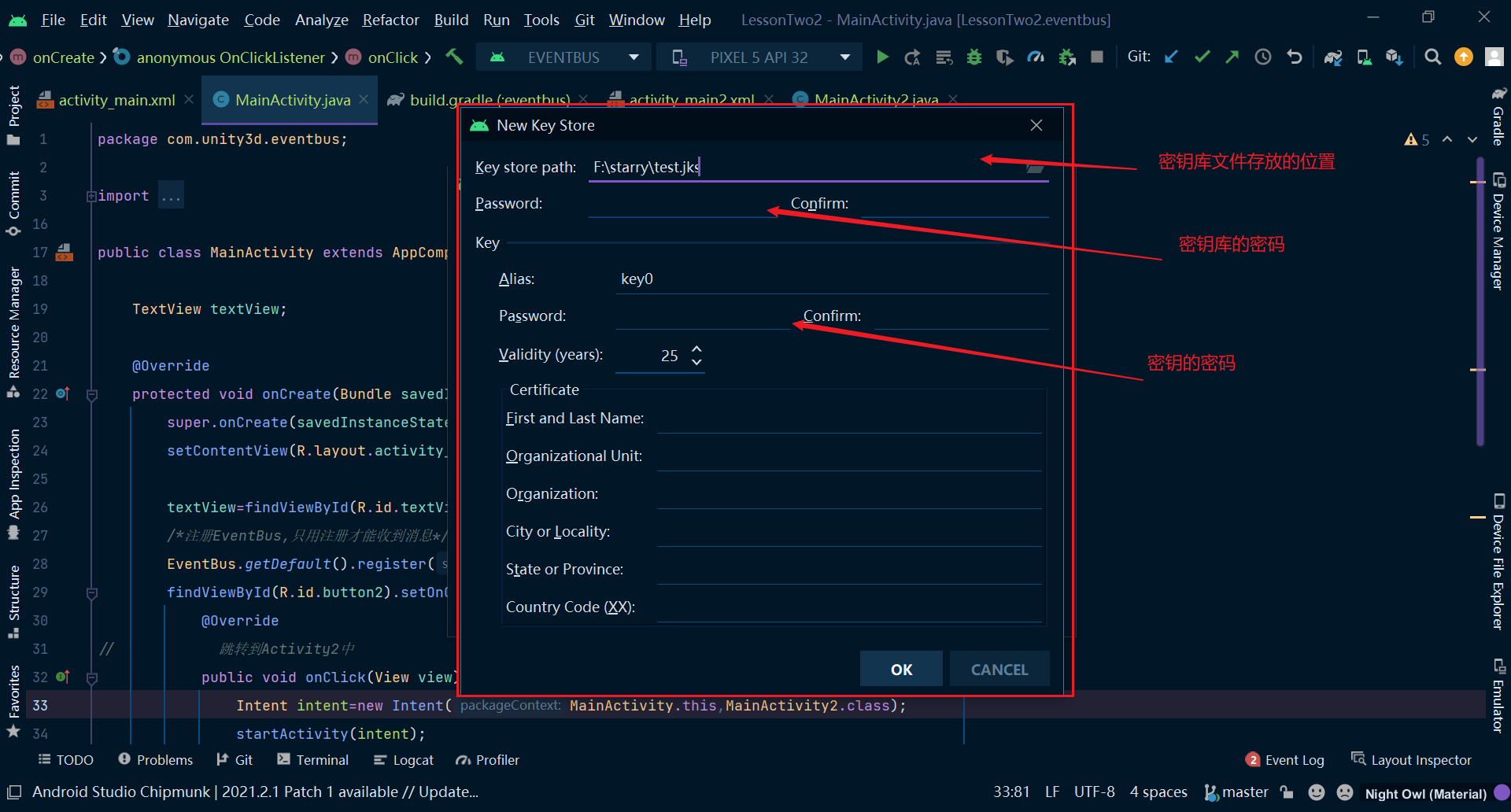Click the Country Code (XX) field
Viewport: 1511px width, 812px height.
[x=849, y=607]
